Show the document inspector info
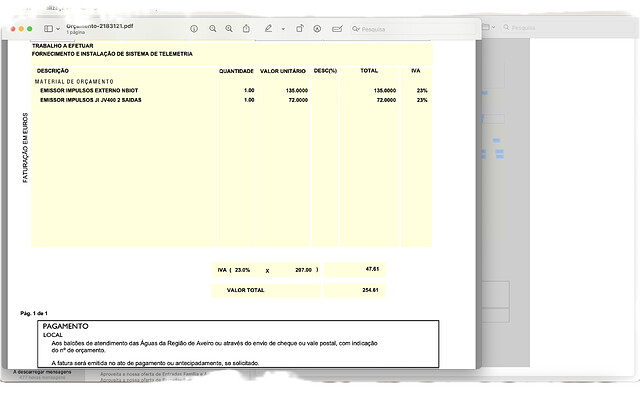640x415 pixels. (x=194, y=29)
